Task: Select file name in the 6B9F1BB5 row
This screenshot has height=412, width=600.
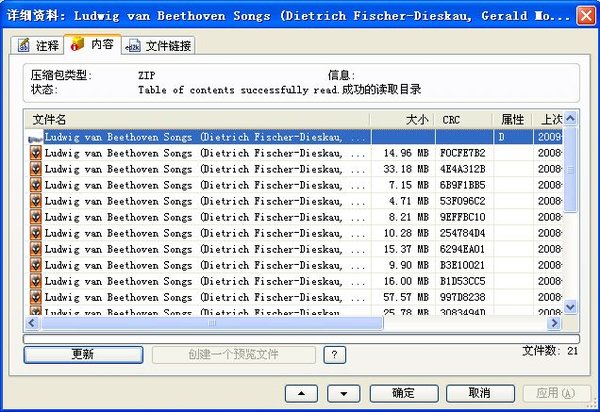Action: [205, 186]
